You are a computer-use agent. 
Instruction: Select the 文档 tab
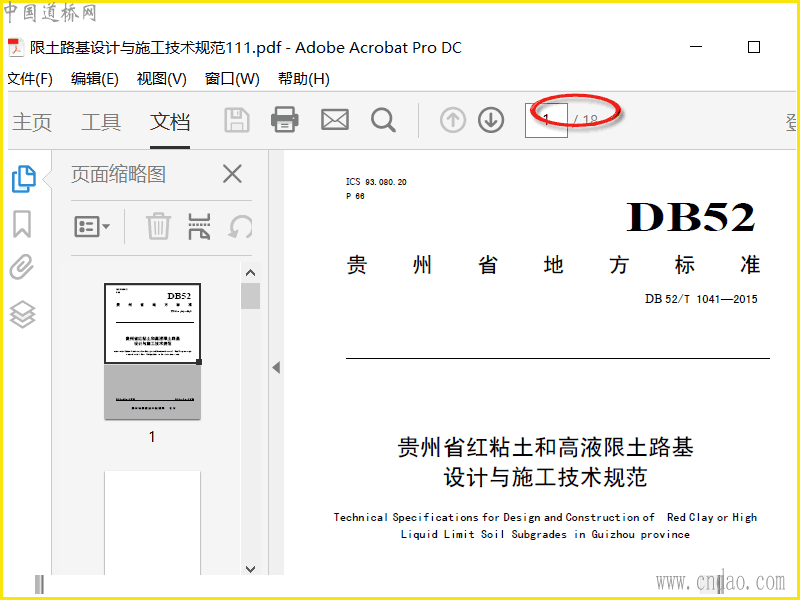[x=170, y=122]
